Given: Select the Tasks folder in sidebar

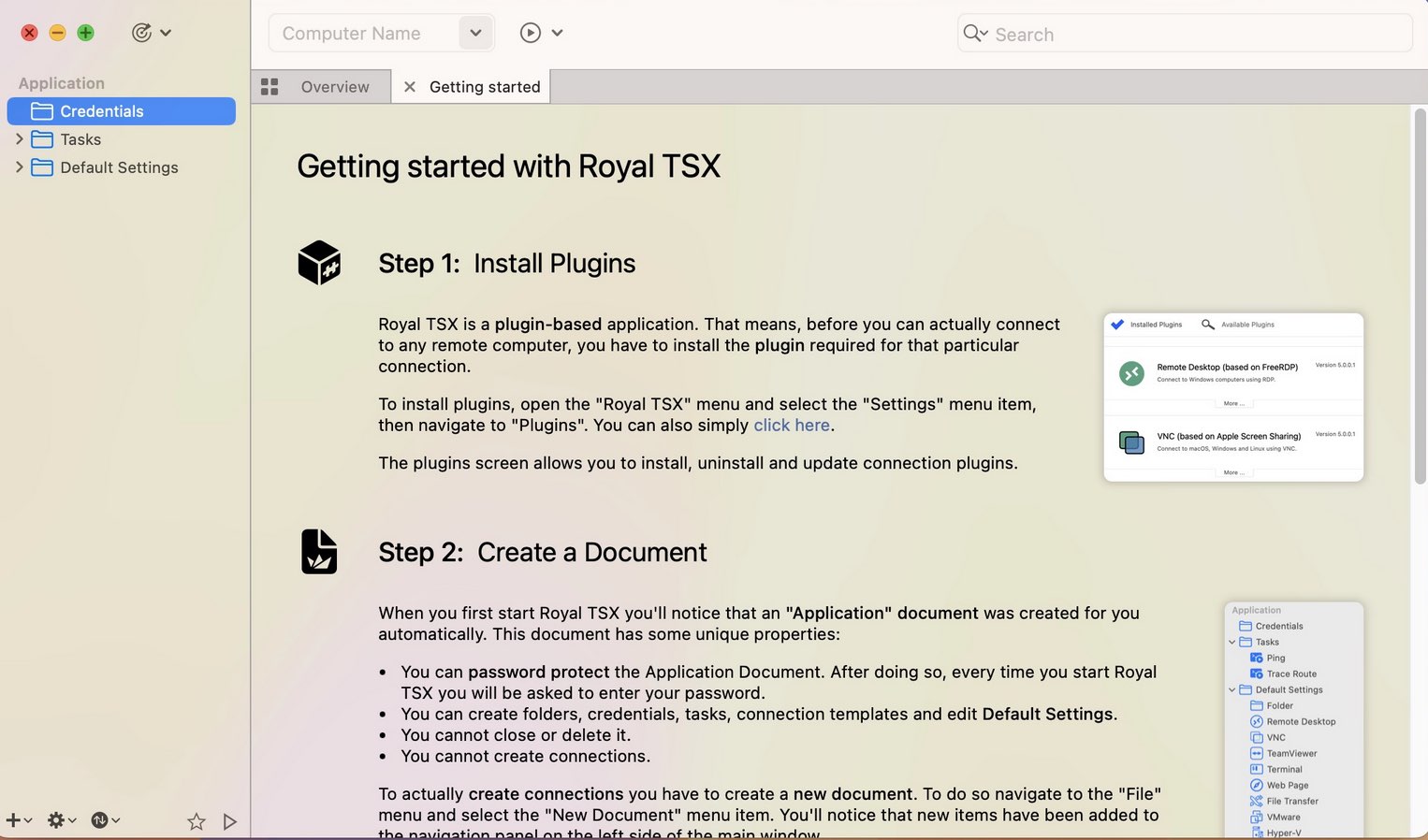Looking at the screenshot, I should click(122, 139).
